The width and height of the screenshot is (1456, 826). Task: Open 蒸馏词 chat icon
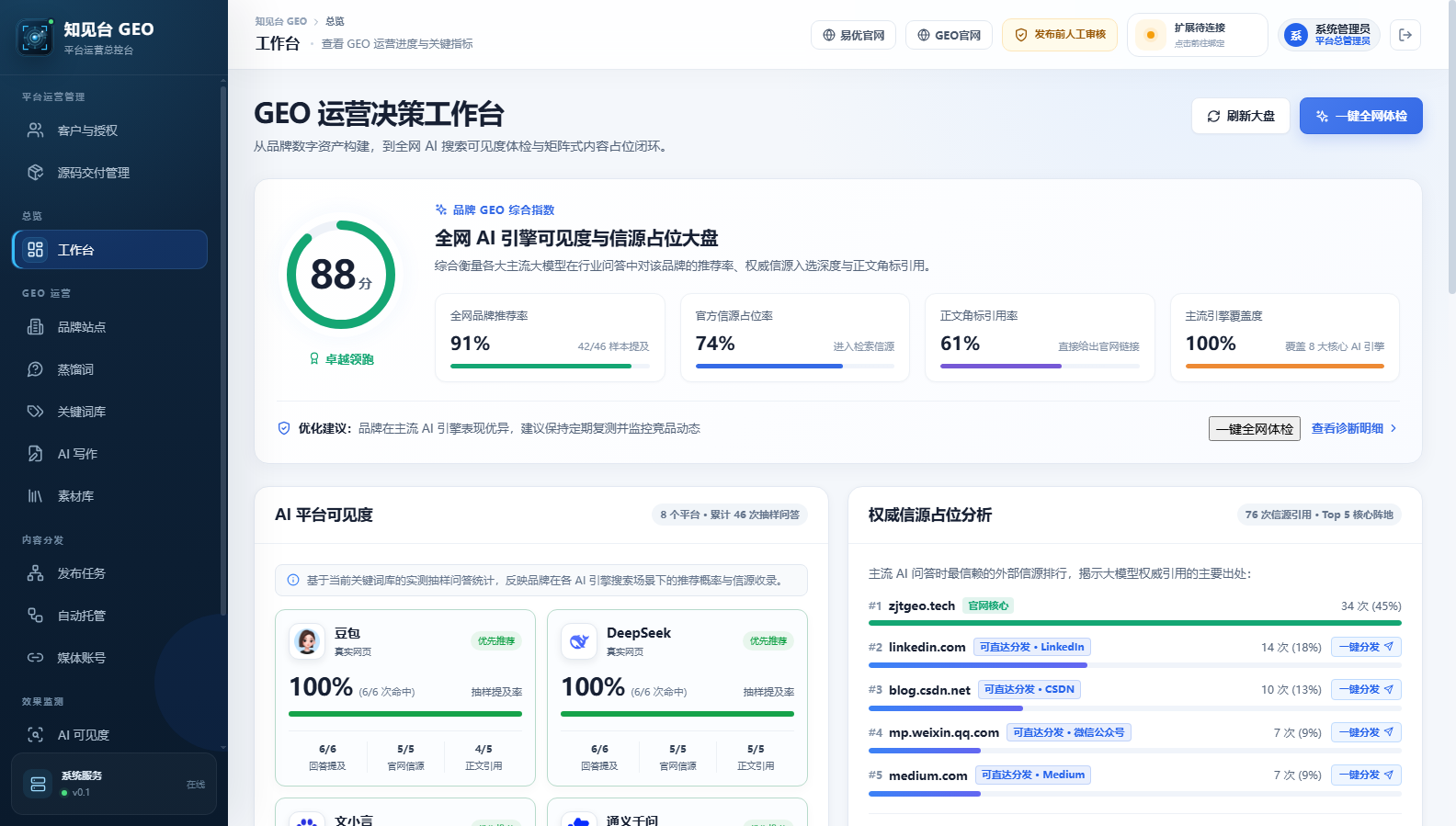click(x=35, y=369)
